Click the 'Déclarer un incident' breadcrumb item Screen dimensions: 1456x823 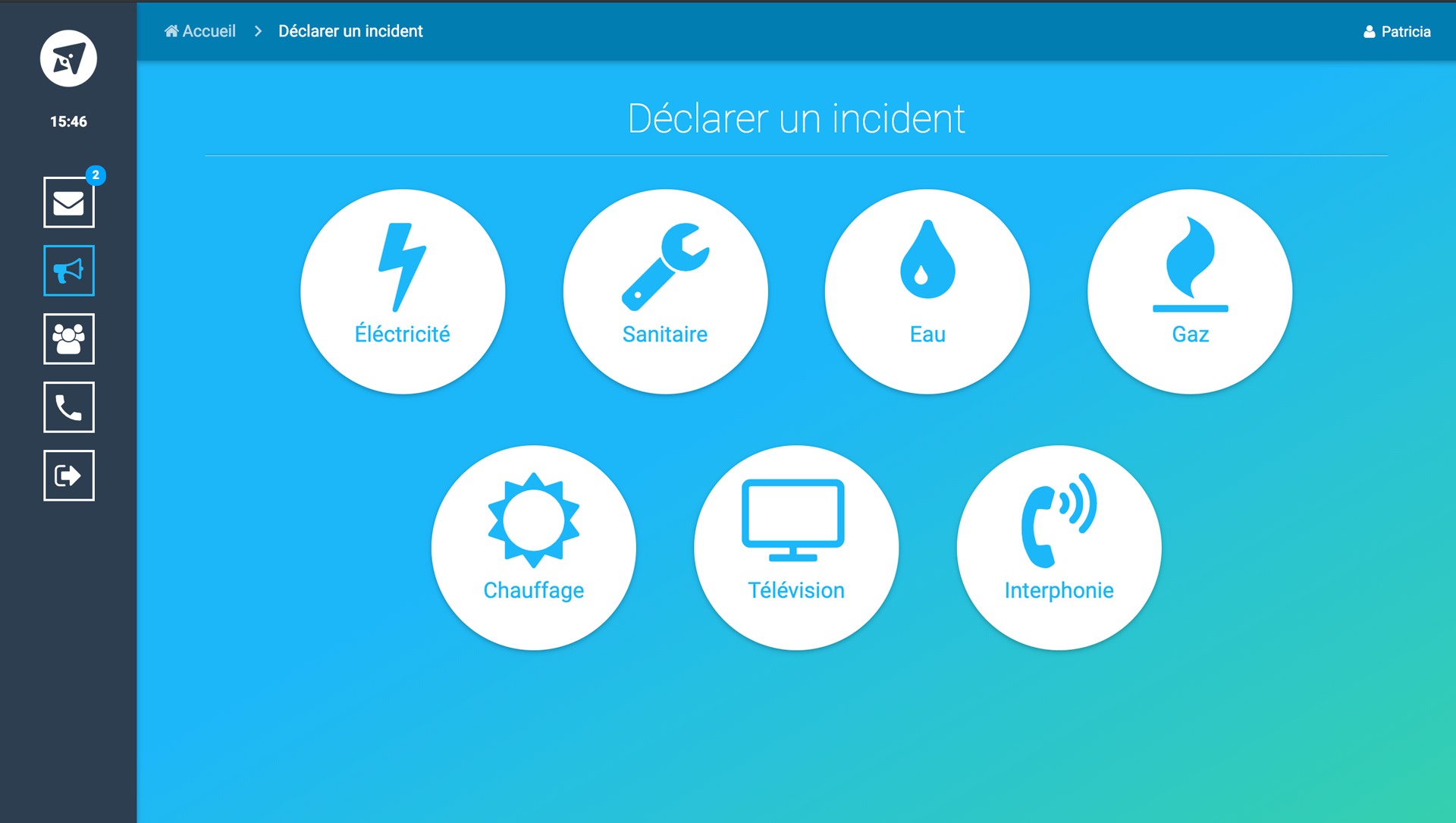click(350, 31)
